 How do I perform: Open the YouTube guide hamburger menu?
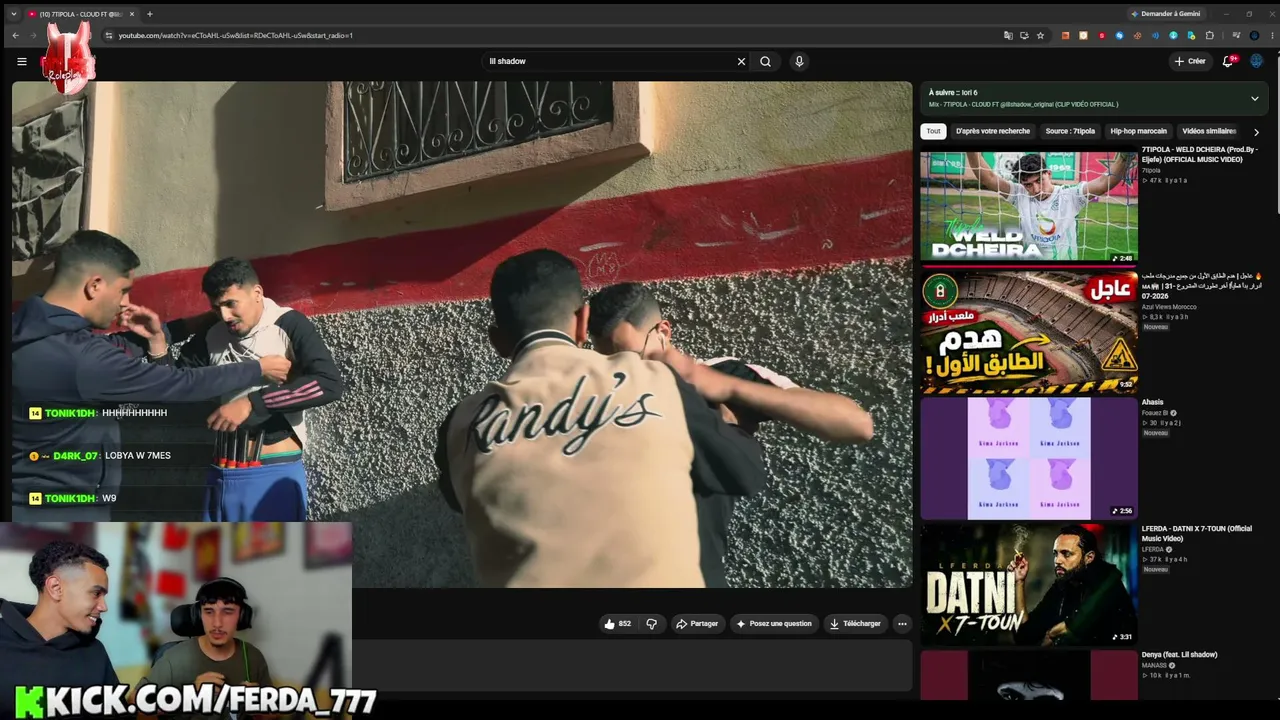pos(22,61)
